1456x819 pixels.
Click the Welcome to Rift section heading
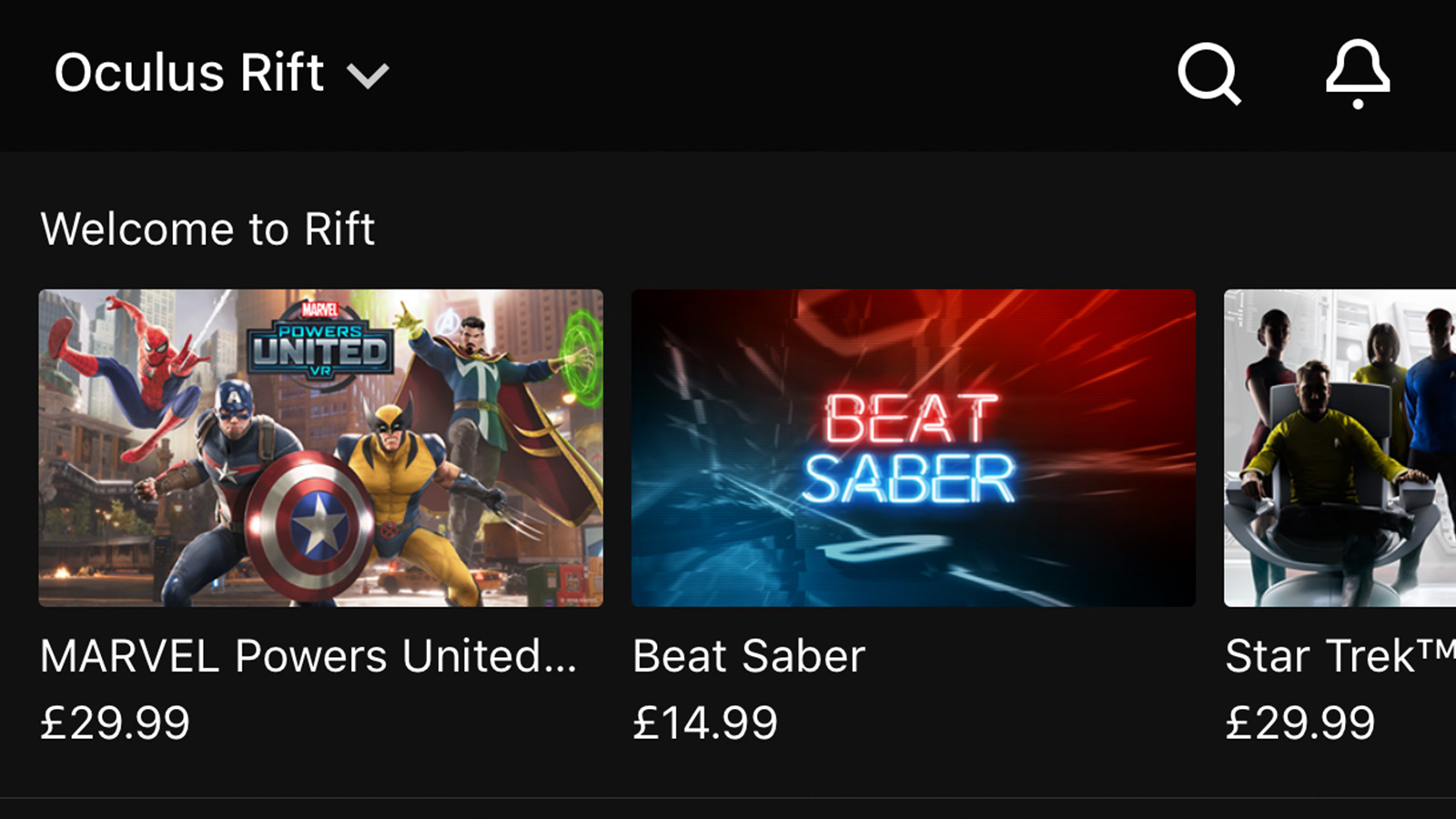click(x=207, y=228)
